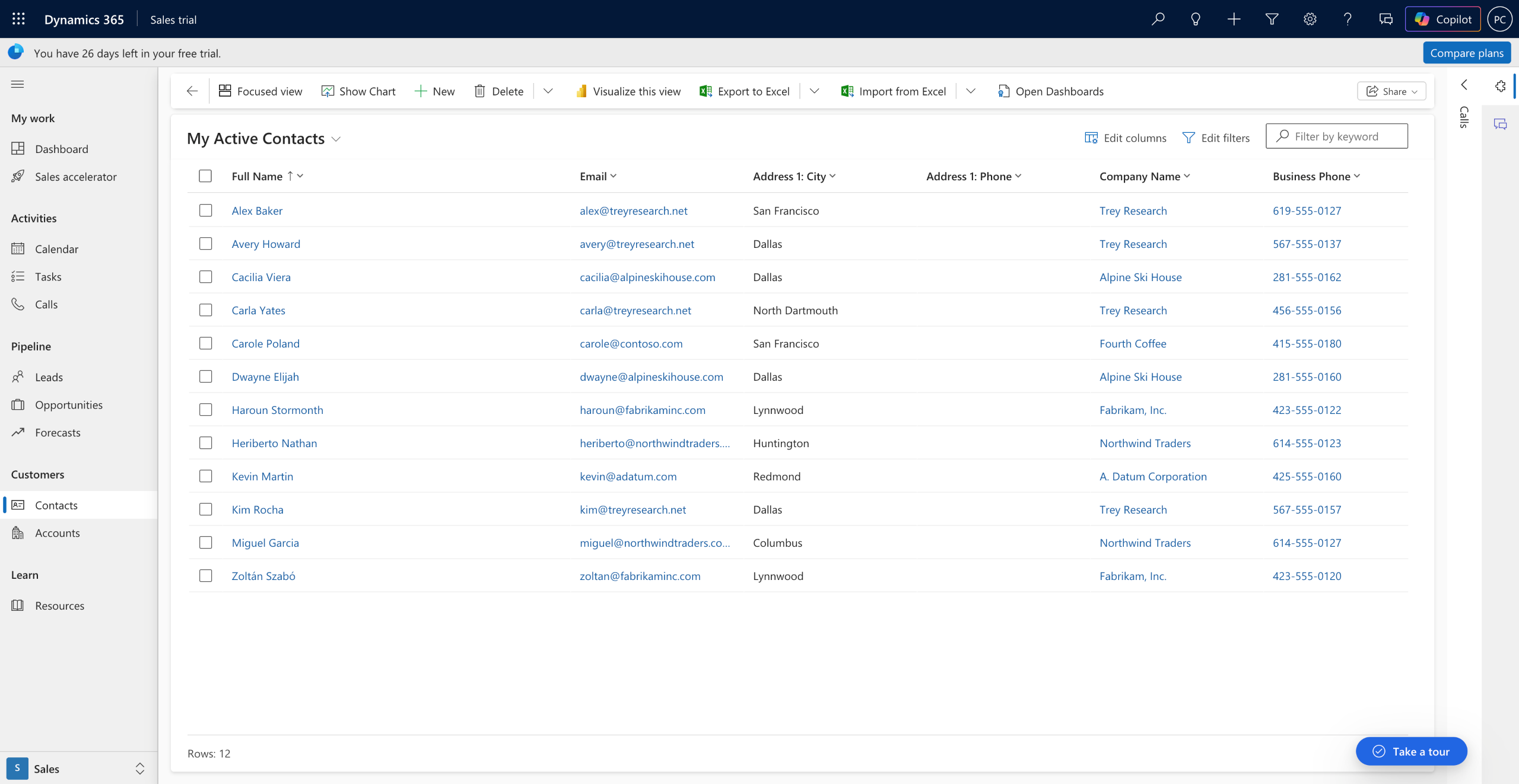Click the advanced filter funnel icon in header

pyautogui.click(x=1272, y=19)
